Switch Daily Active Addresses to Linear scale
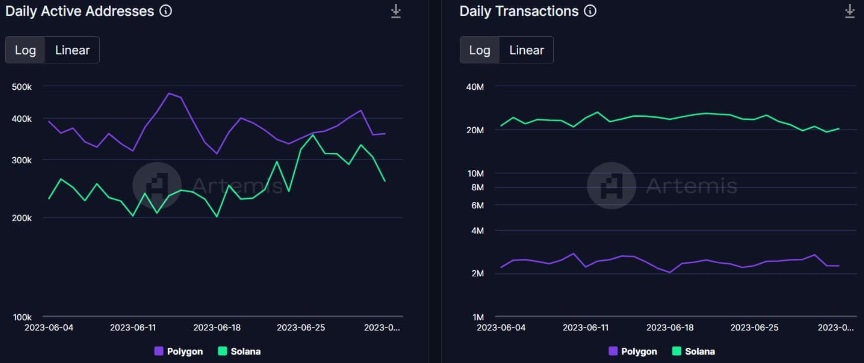Viewport: 864px width, 363px height. point(72,50)
